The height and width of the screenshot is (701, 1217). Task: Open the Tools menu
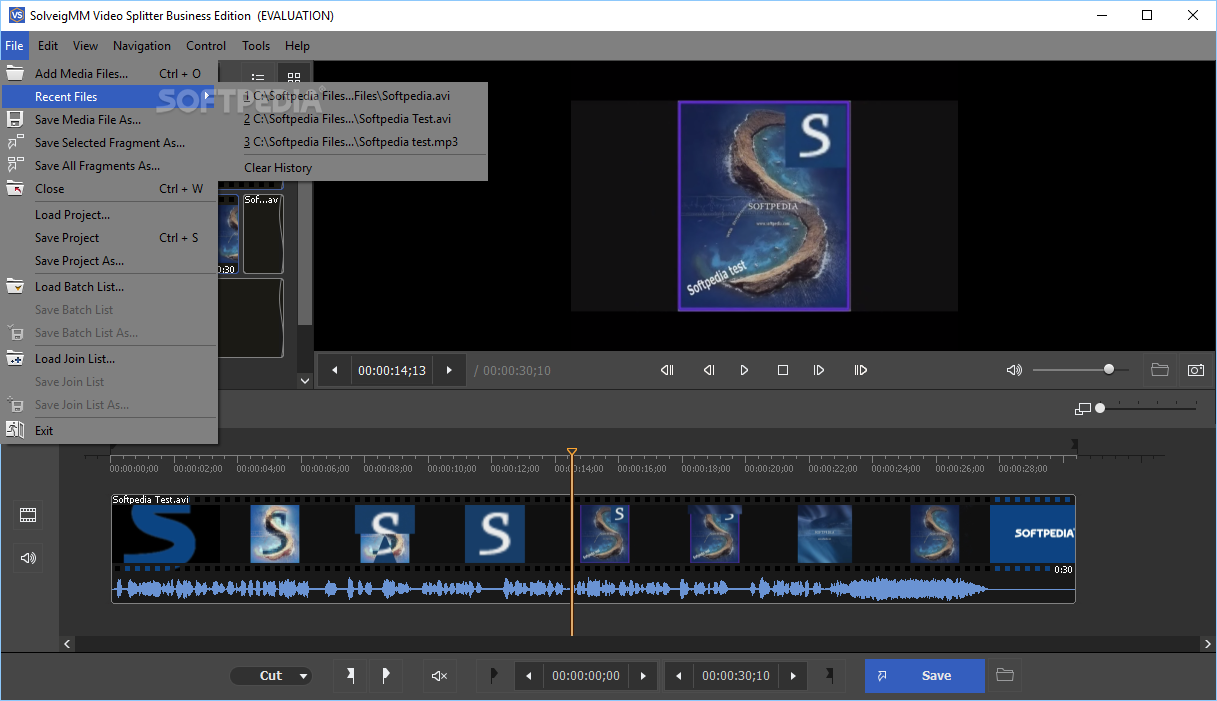[256, 46]
